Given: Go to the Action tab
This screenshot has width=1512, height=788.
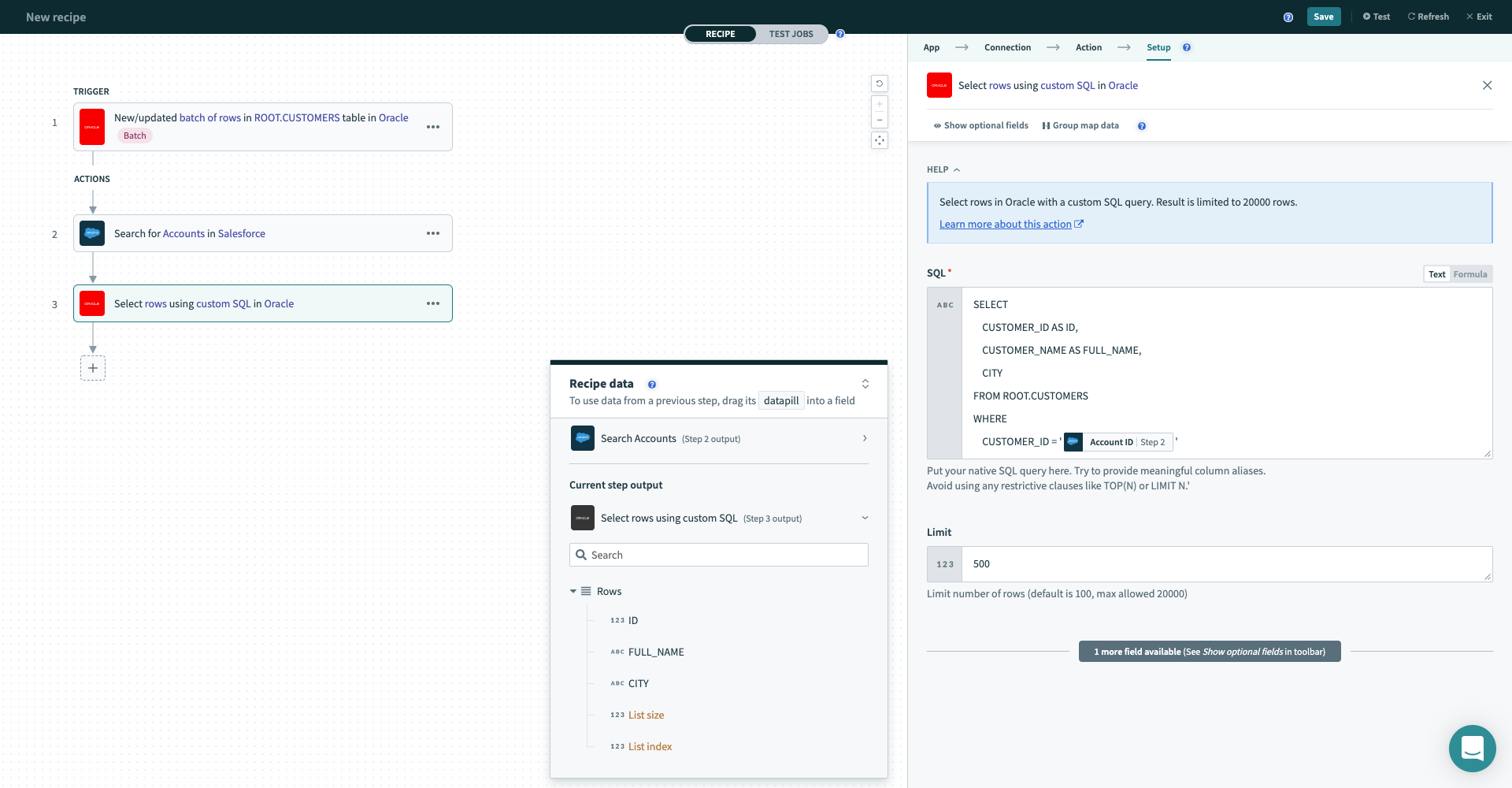Looking at the screenshot, I should 1088,47.
